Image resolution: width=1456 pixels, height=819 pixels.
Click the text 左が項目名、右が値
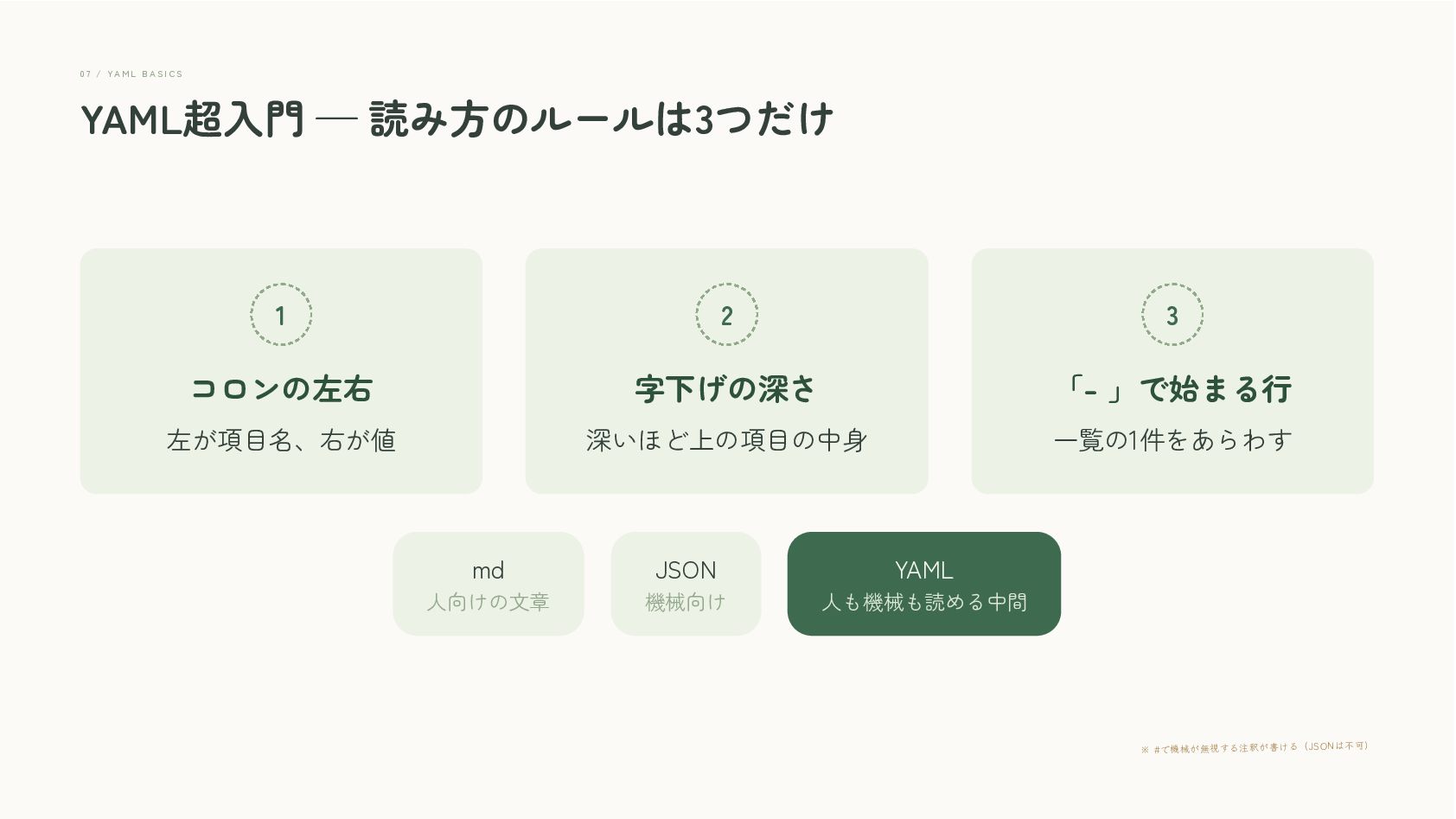point(281,441)
